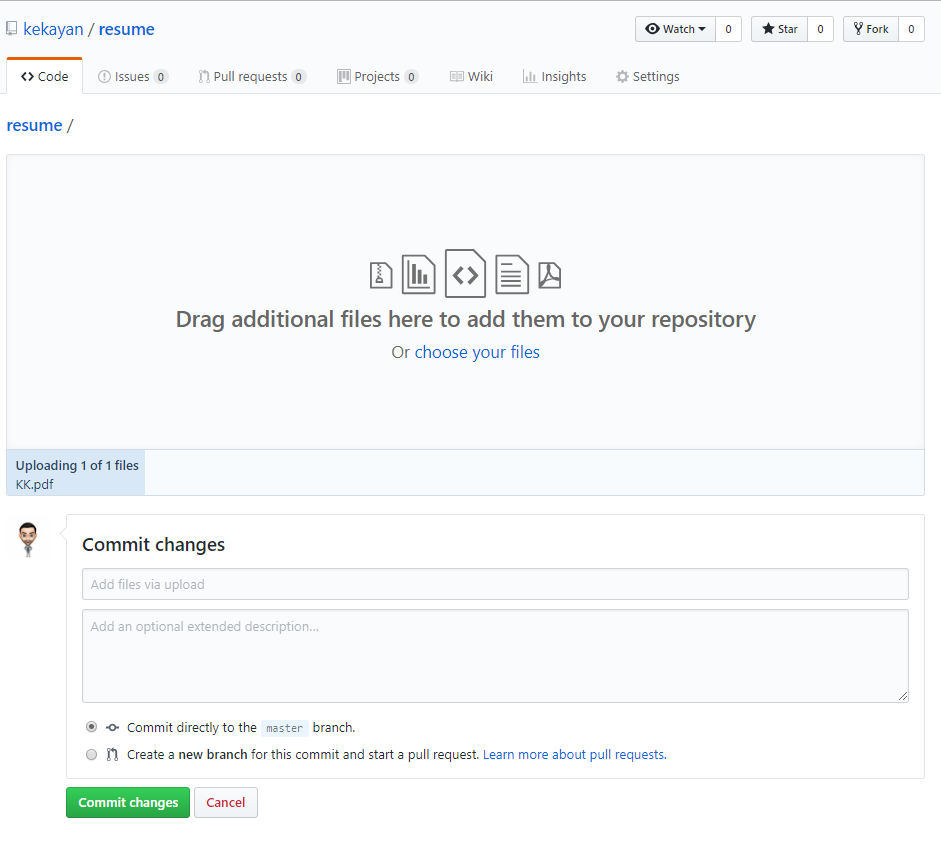Click the user avatar beside the commit form
The height and width of the screenshot is (847, 941).
pyautogui.click(x=28, y=539)
